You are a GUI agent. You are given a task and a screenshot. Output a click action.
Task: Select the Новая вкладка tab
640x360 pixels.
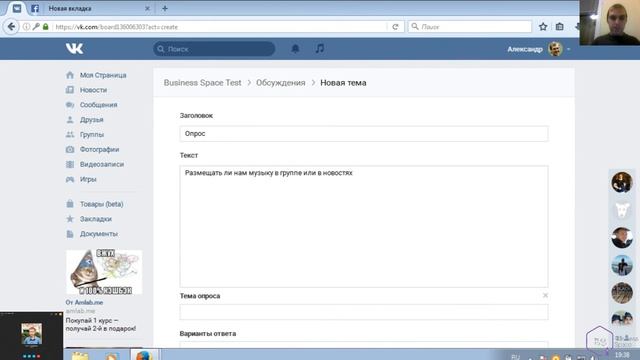[98, 8]
